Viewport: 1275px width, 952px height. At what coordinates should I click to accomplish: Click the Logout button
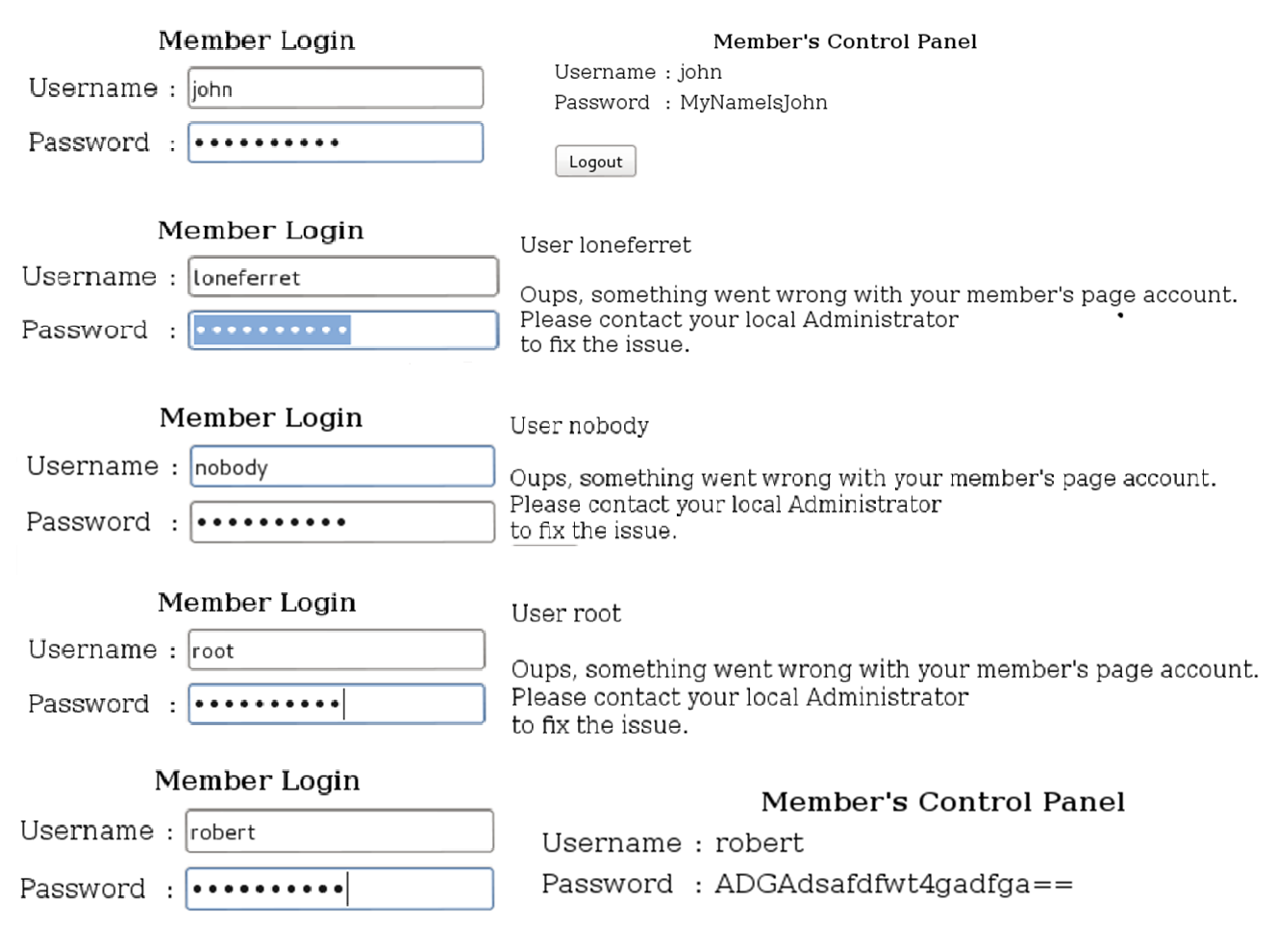(595, 162)
